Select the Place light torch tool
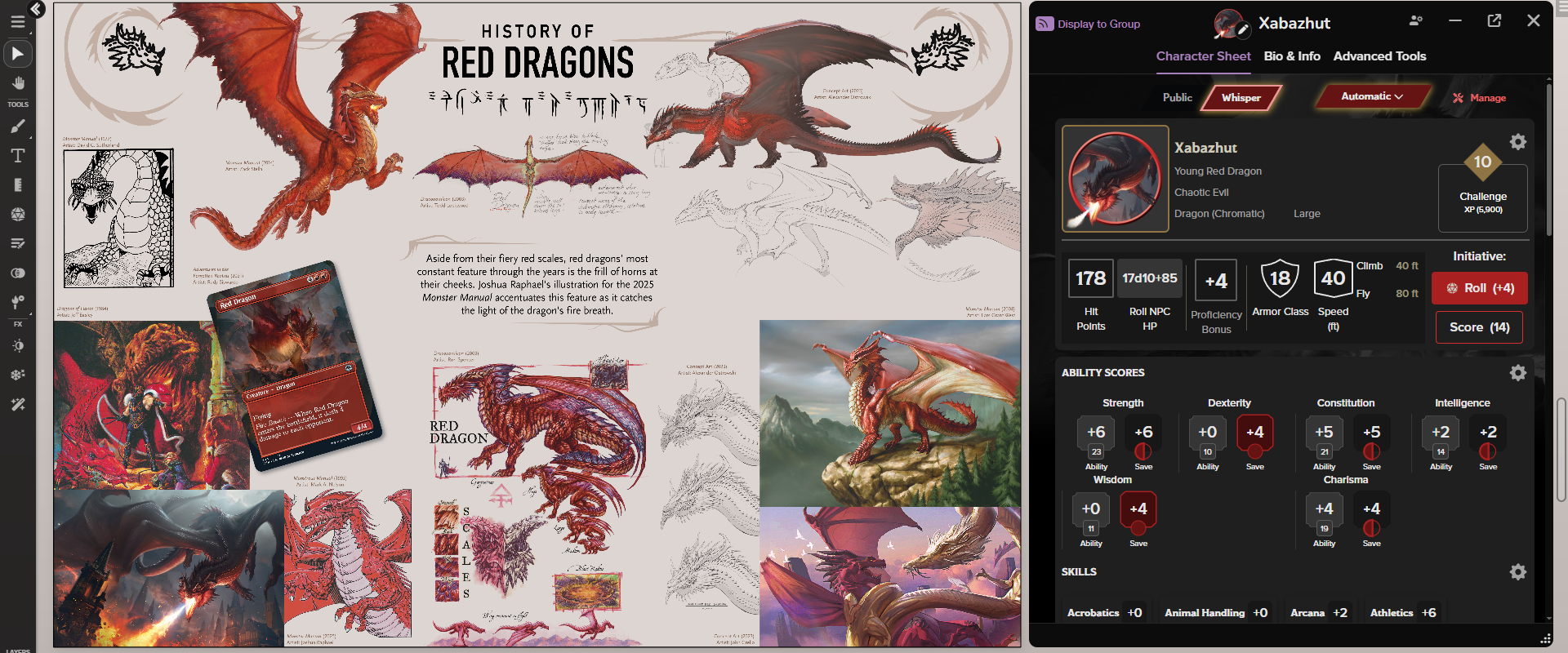Image resolution: width=1568 pixels, height=653 pixels. 17,303
